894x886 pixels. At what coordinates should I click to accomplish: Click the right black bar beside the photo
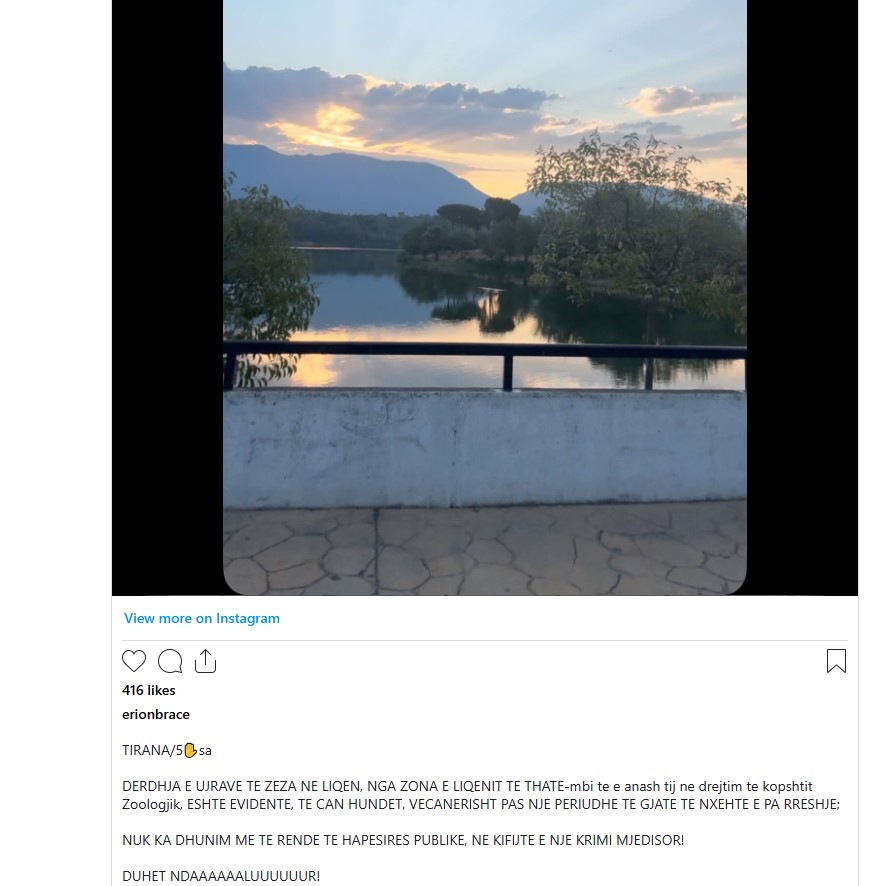tap(802, 296)
